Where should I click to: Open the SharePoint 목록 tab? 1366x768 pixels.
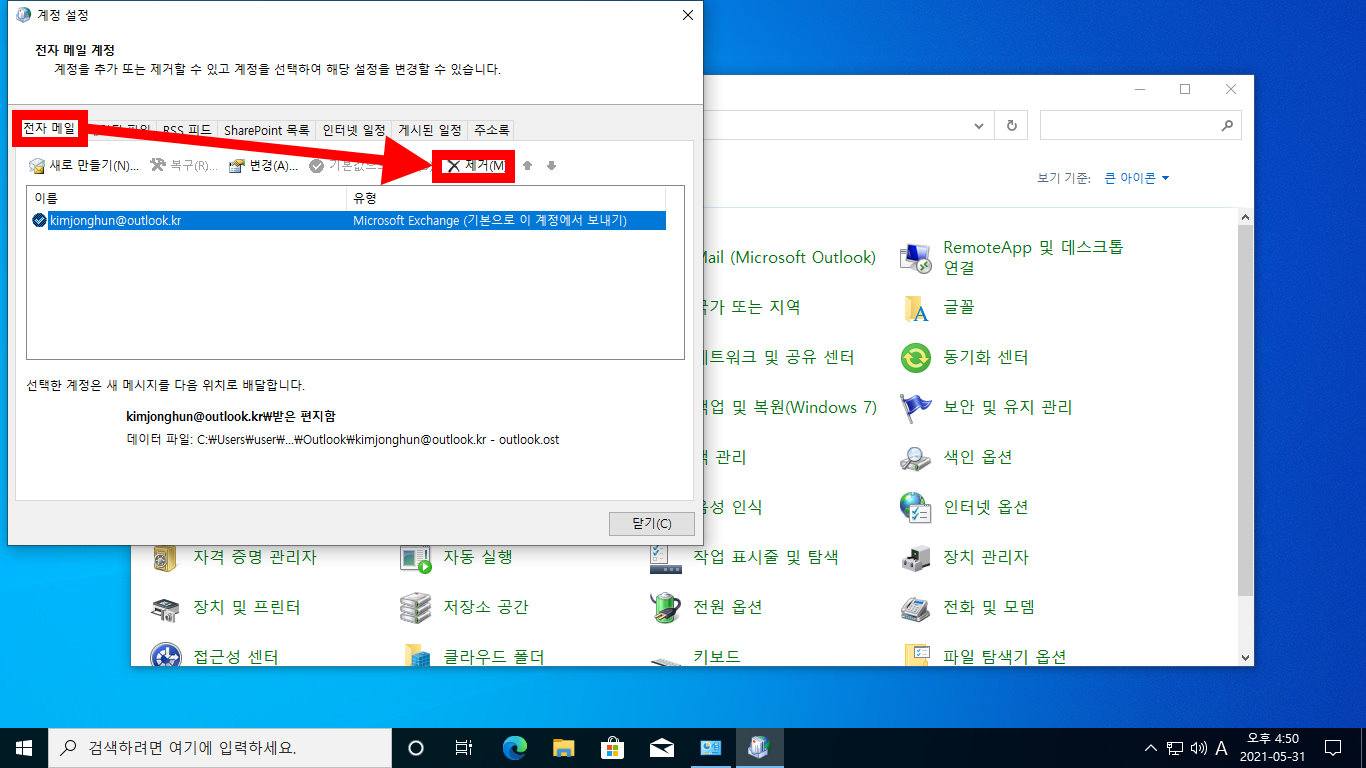pyautogui.click(x=266, y=130)
